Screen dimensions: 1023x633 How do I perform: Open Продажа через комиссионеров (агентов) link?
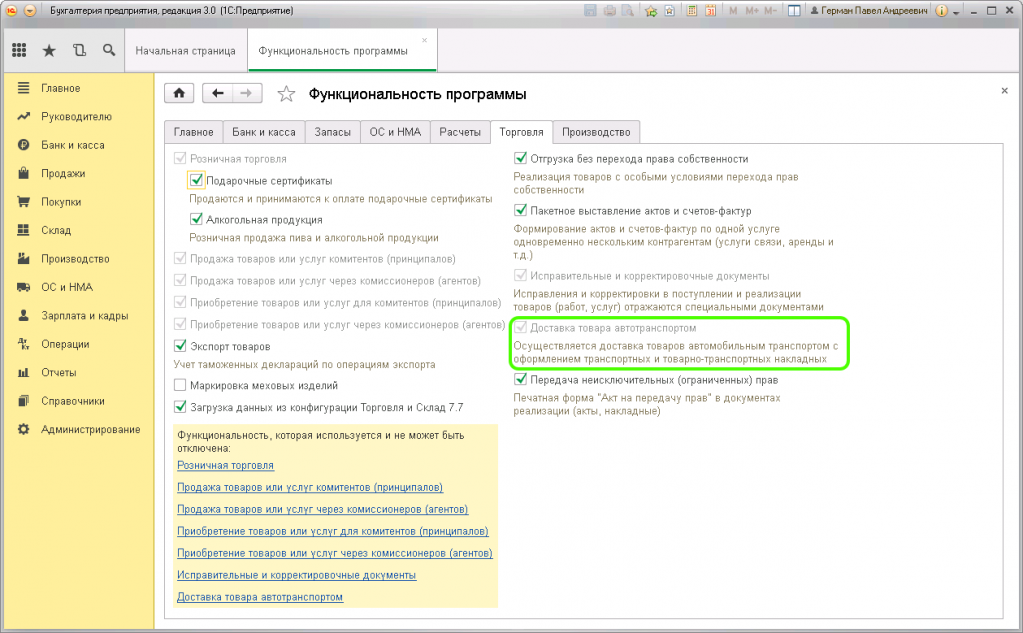[x=322, y=509]
